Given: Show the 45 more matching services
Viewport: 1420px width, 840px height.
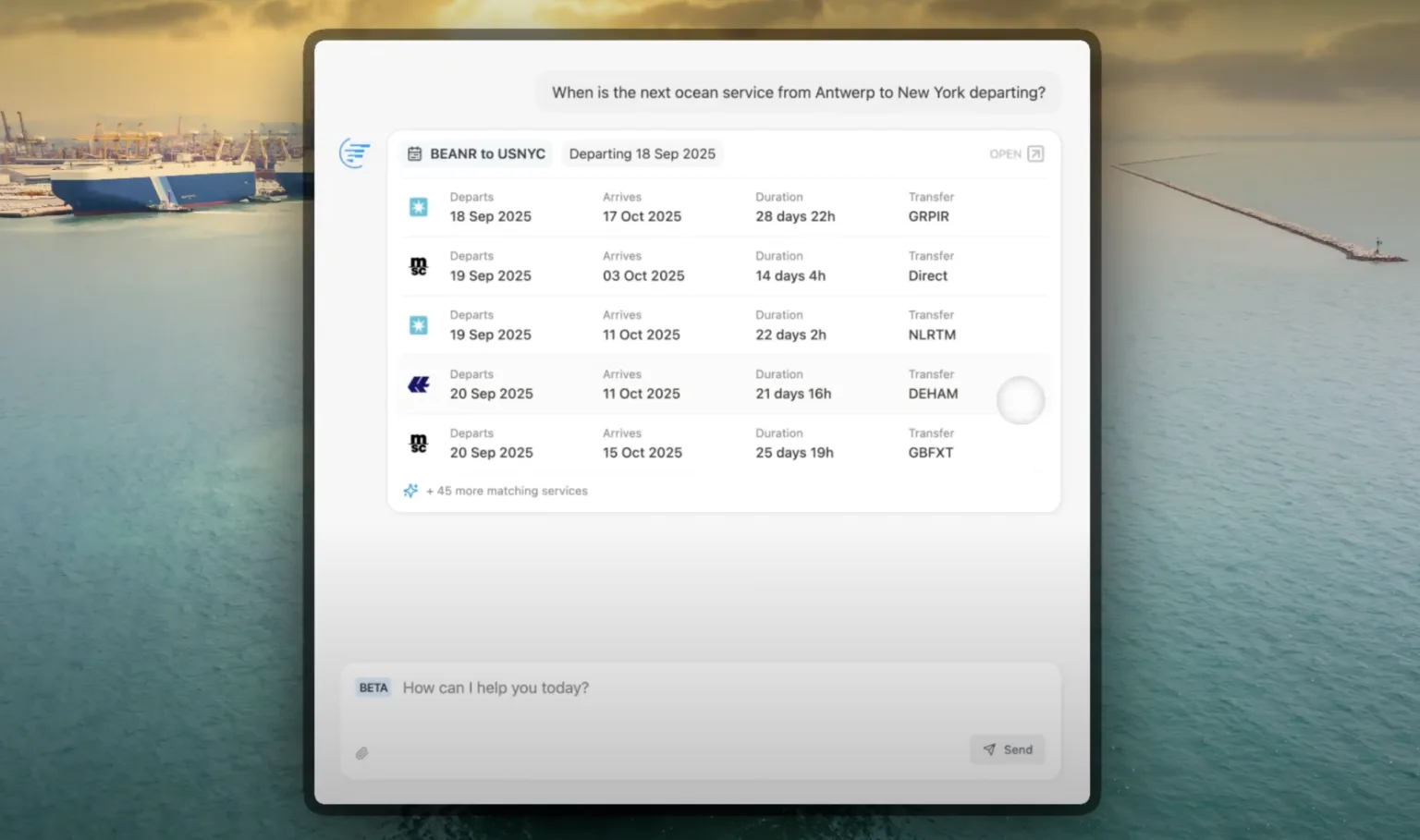Looking at the screenshot, I should 507,491.
